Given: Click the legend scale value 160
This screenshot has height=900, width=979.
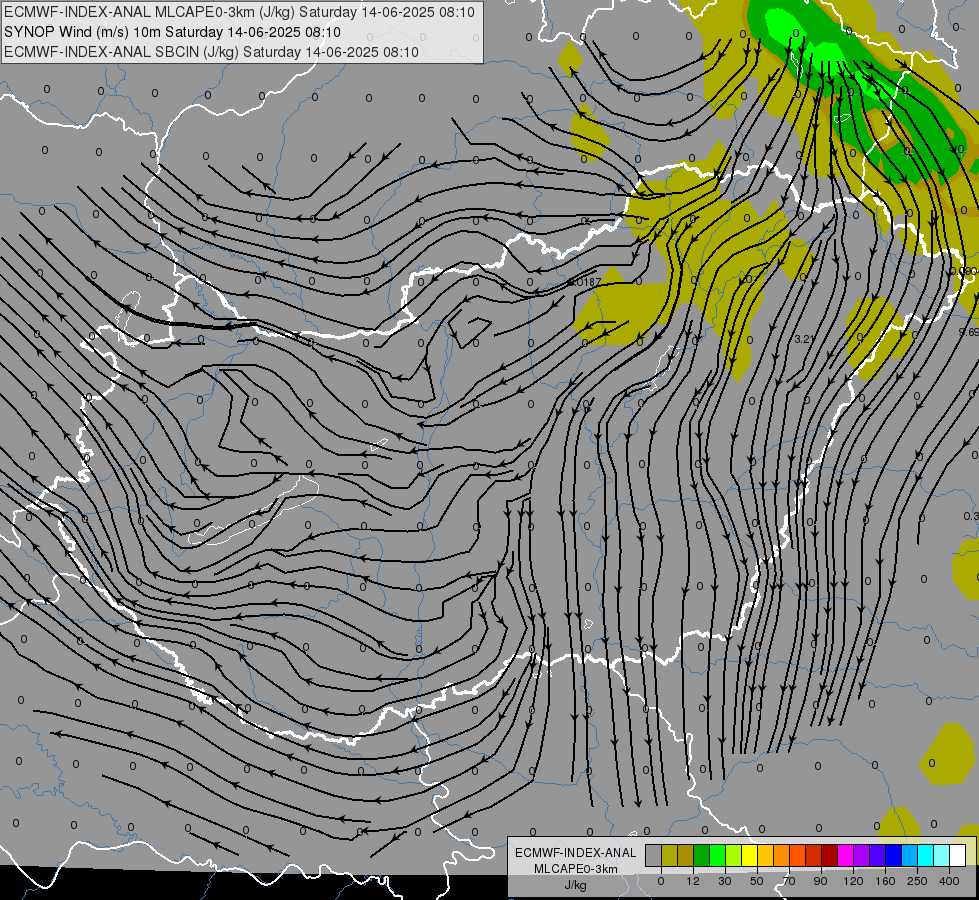Looking at the screenshot, I should [885, 881].
